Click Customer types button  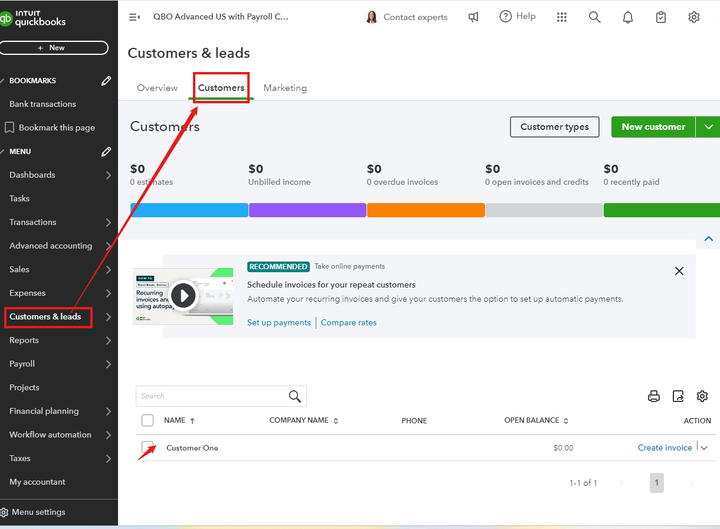(x=554, y=127)
